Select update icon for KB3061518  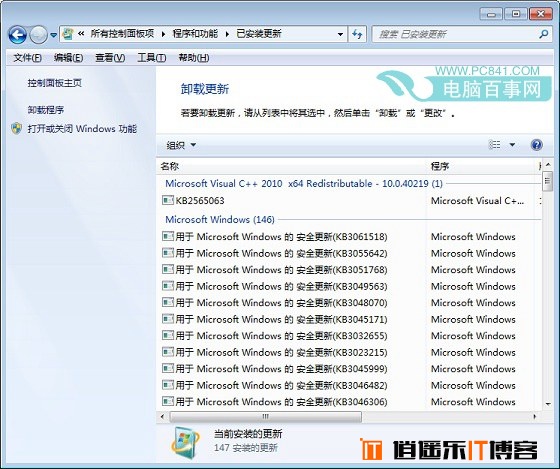coord(168,236)
